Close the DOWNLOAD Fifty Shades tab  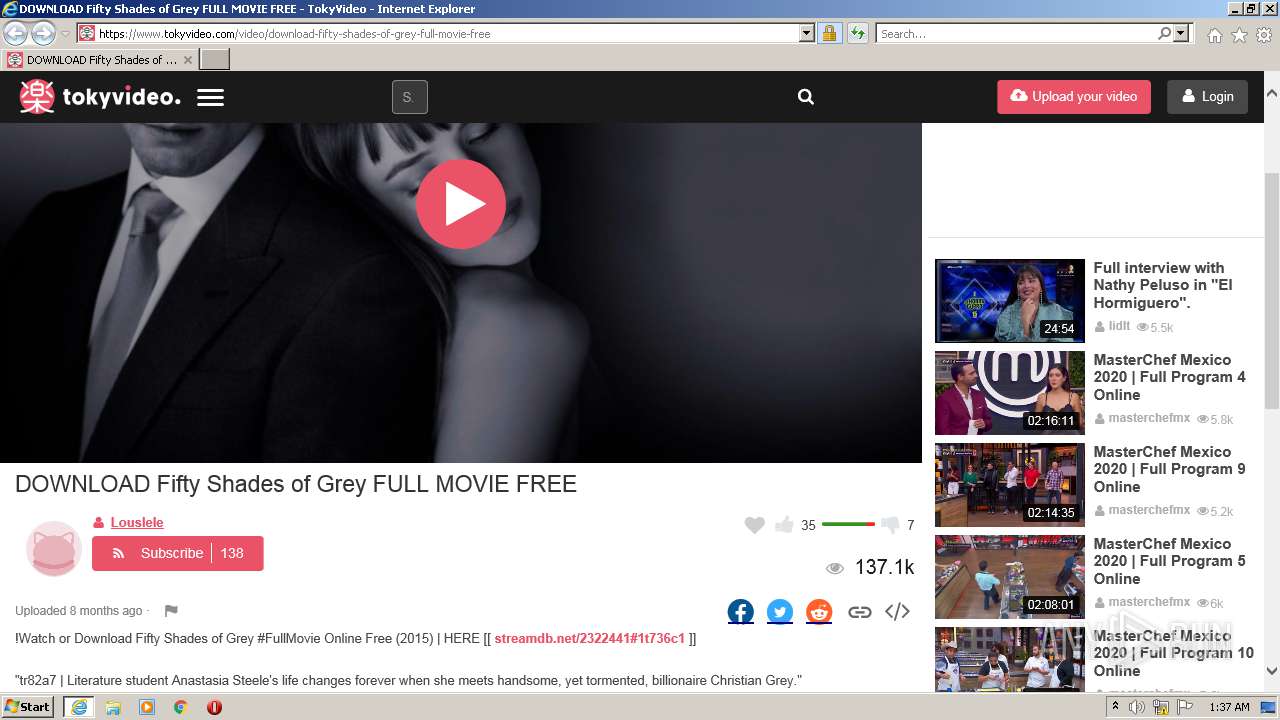click(187, 60)
